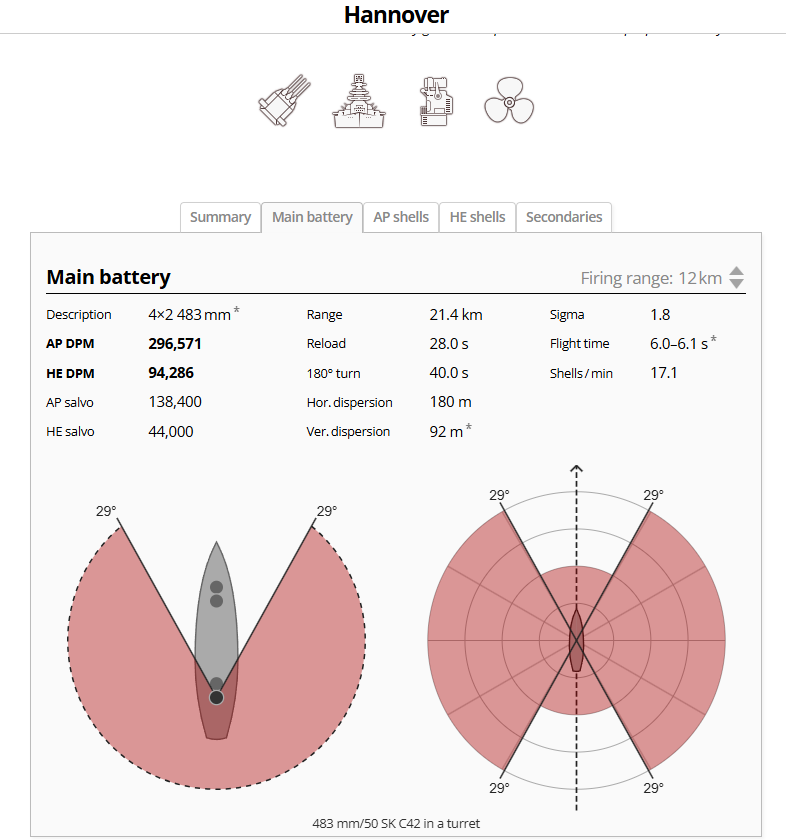Click the front-most turret dot on ship diagram

coord(216,587)
